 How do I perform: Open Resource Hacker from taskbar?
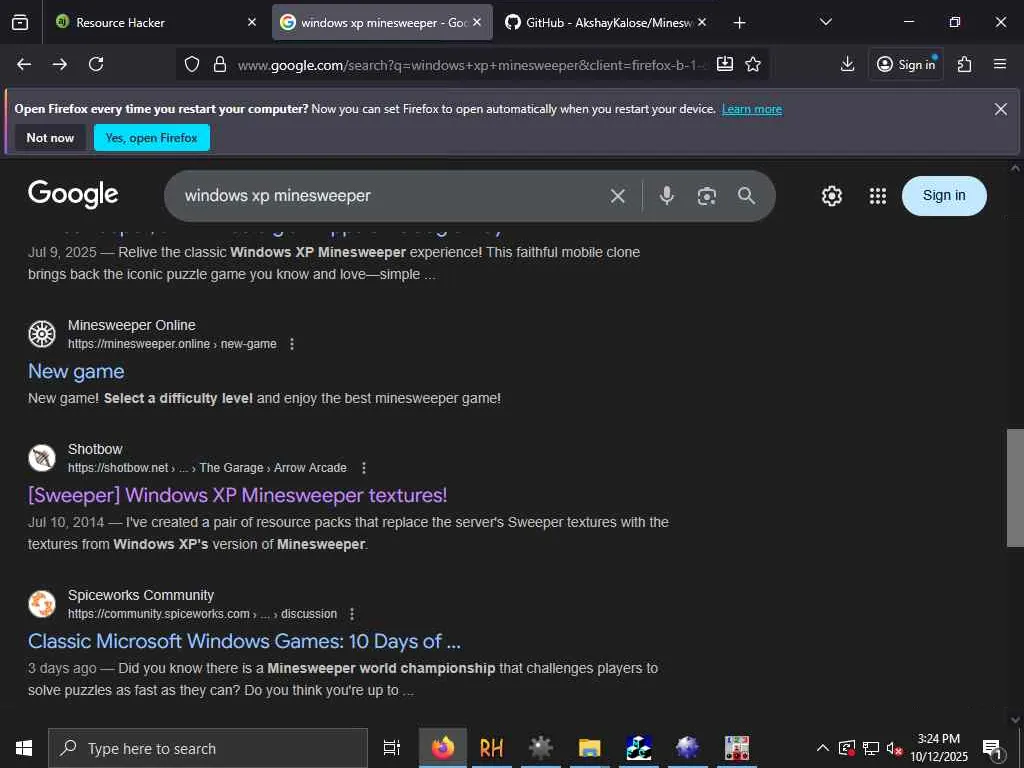[492, 748]
